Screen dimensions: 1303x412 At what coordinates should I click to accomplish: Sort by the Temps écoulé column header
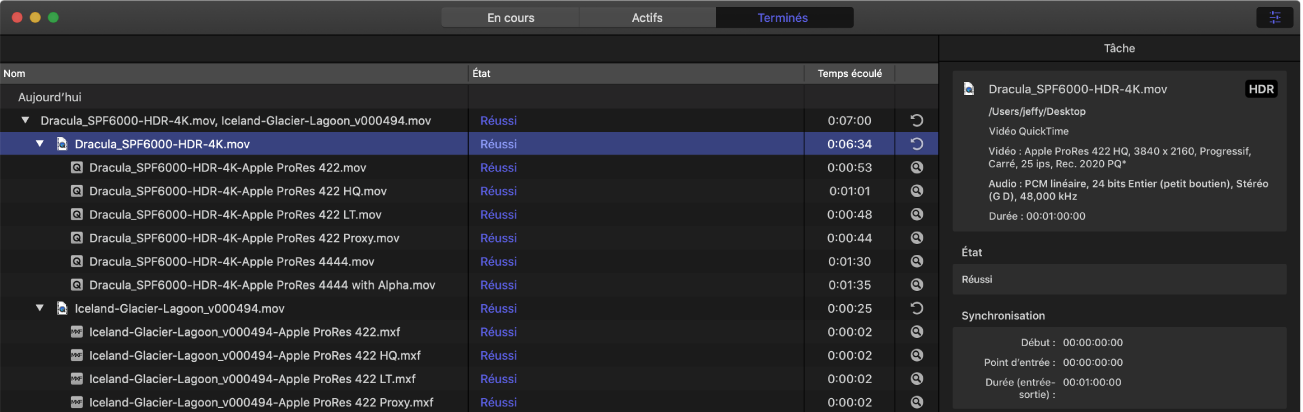[849, 74]
